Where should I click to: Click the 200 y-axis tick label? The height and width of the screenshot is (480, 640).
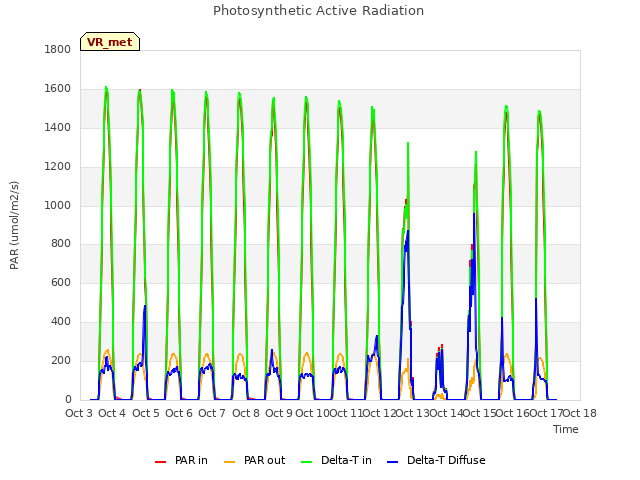[x=61, y=360]
